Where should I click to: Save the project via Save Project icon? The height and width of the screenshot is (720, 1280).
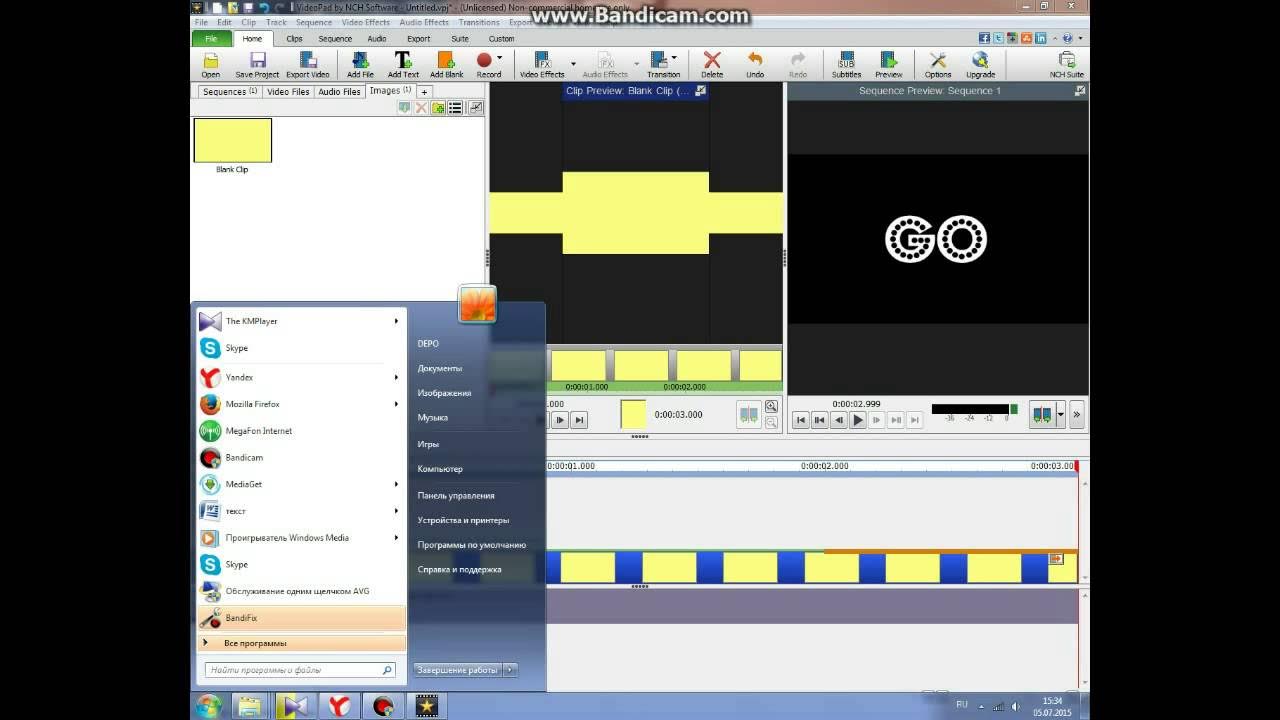(x=257, y=65)
